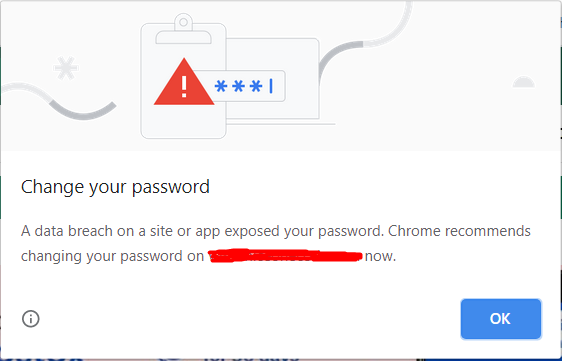
Task: Open the info circle icon
Action: (x=31, y=319)
